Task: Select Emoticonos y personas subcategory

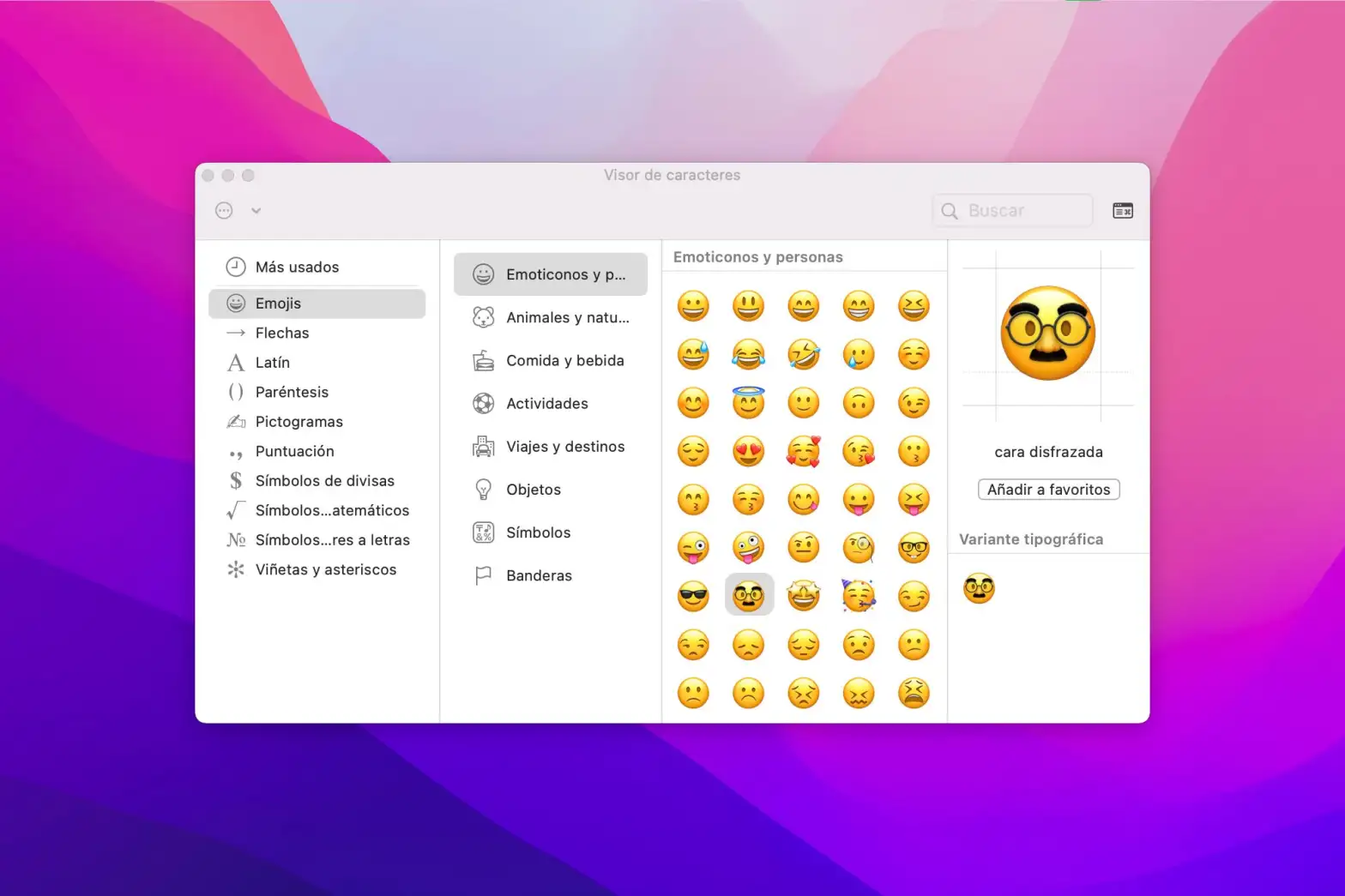Action: click(551, 274)
